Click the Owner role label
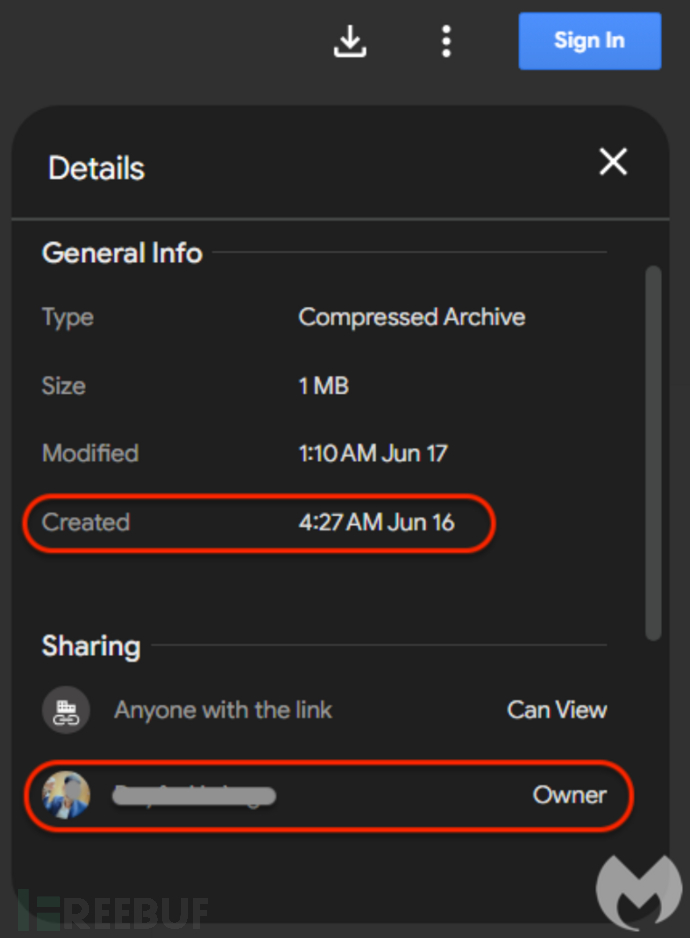Viewport: 690px width, 938px height. click(x=569, y=796)
